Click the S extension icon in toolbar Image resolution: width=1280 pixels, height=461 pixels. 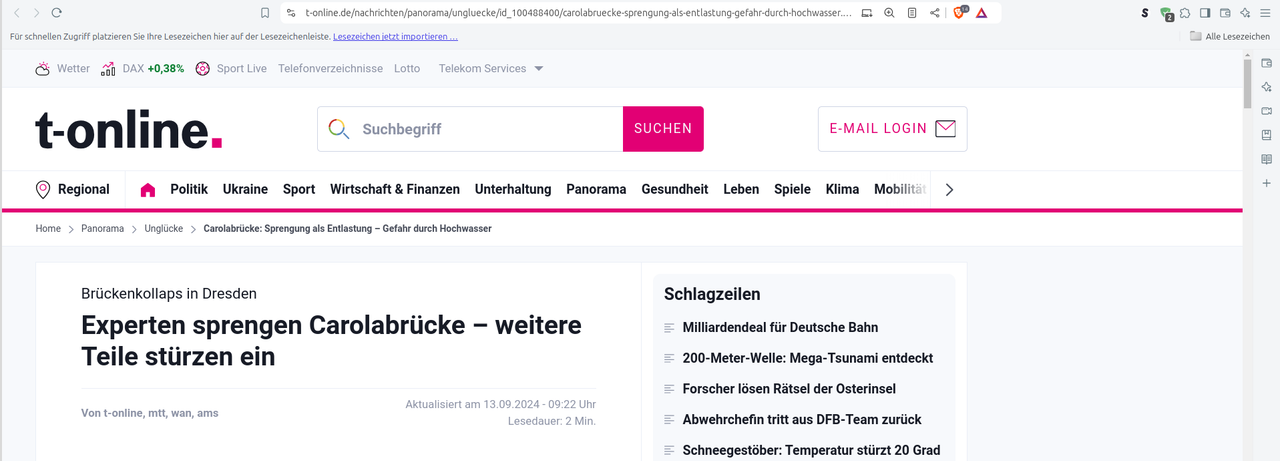point(1145,13)
